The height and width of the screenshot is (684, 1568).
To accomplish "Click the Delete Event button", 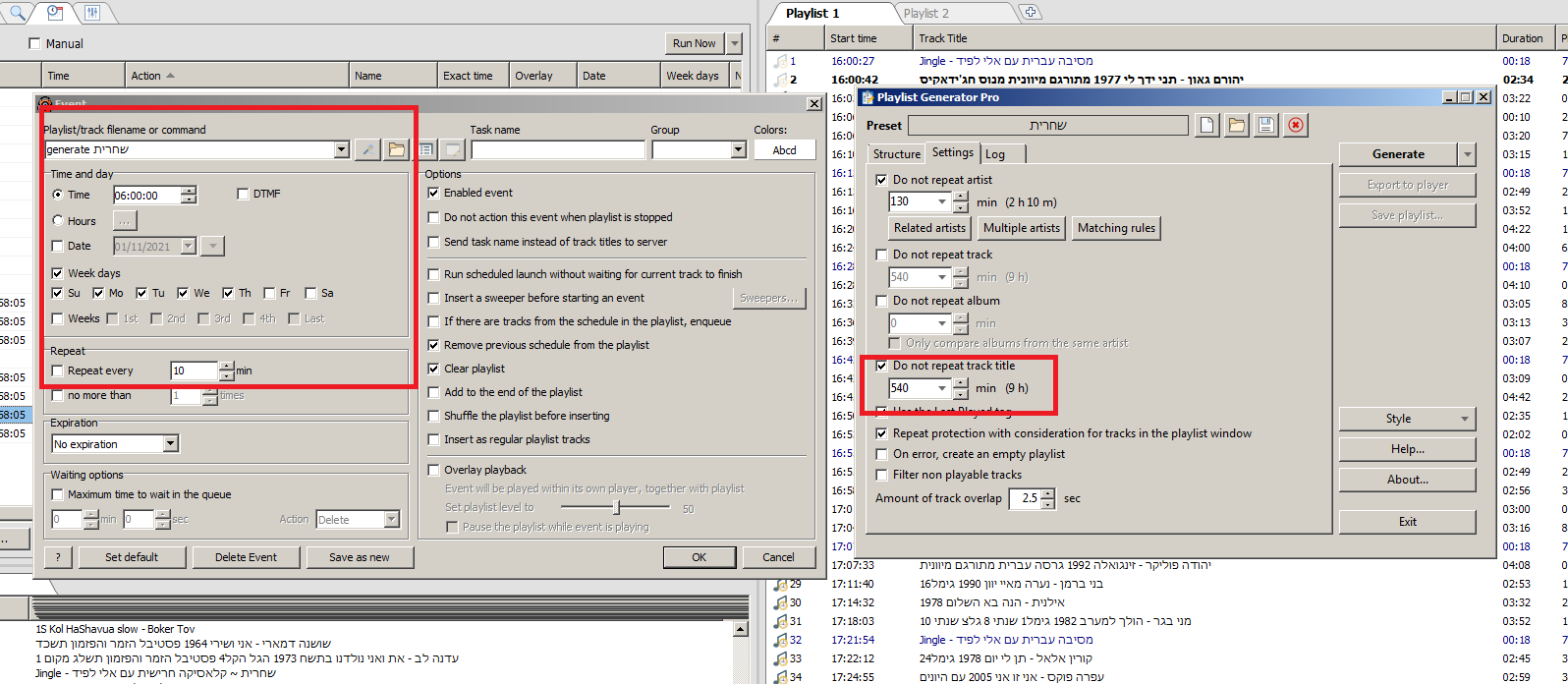I will [x=247, y=557].
